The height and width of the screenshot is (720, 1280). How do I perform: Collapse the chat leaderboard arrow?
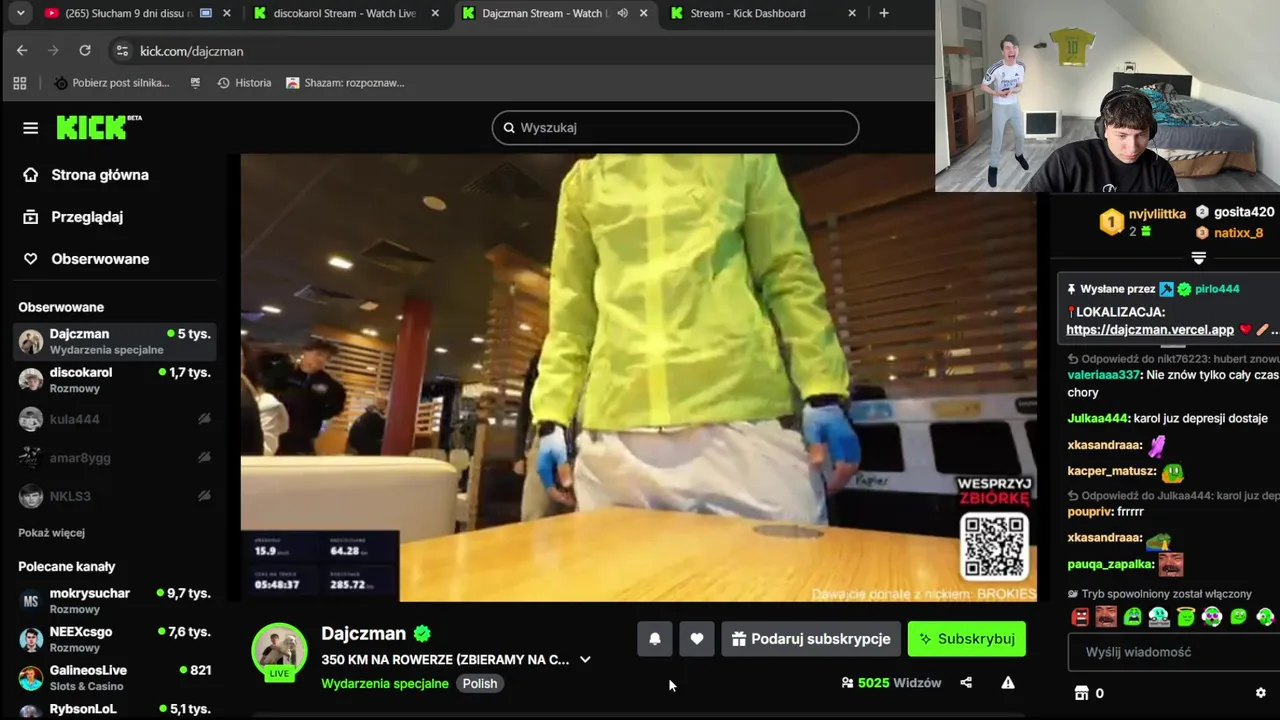1199,258
